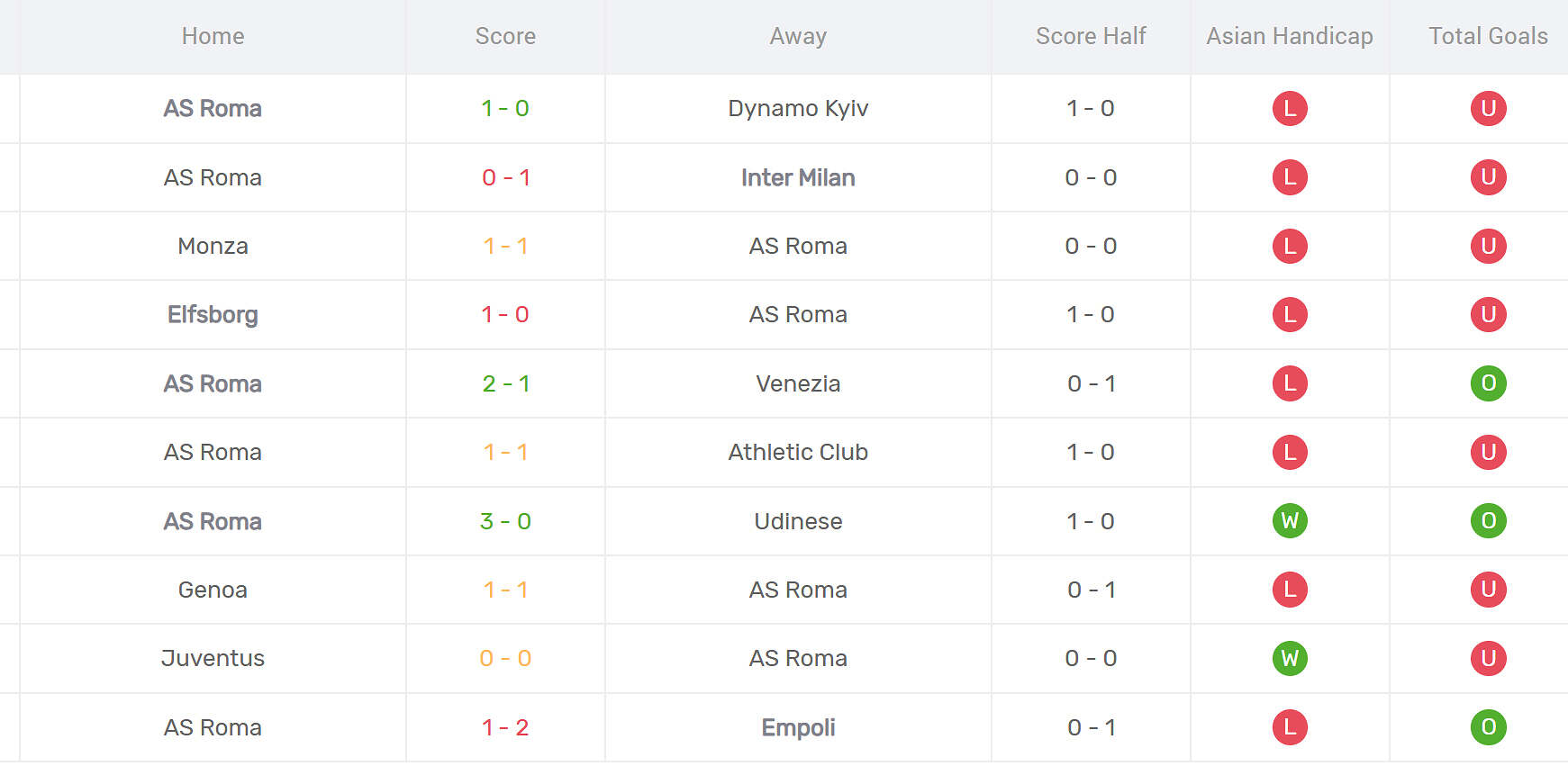1568x766 pixels.
Task: Click the Total Goals column header
Action: [x=1488, y=36]
